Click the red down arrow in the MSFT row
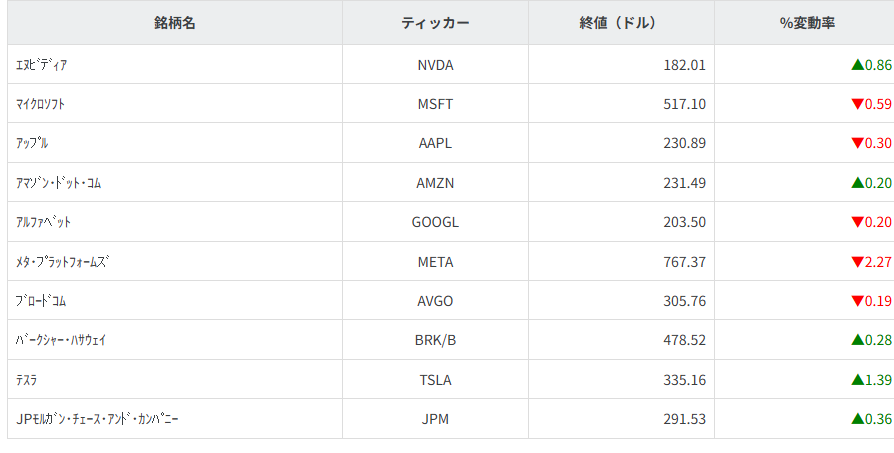 point(857,104)
